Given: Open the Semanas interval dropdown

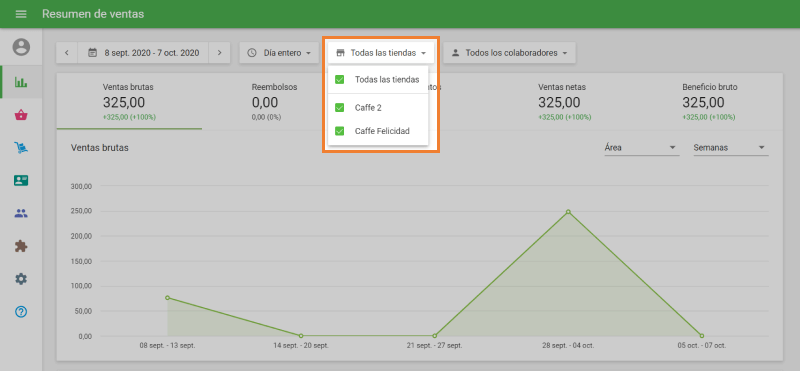Looking at the screenshot, I should (x=731, y=148).
